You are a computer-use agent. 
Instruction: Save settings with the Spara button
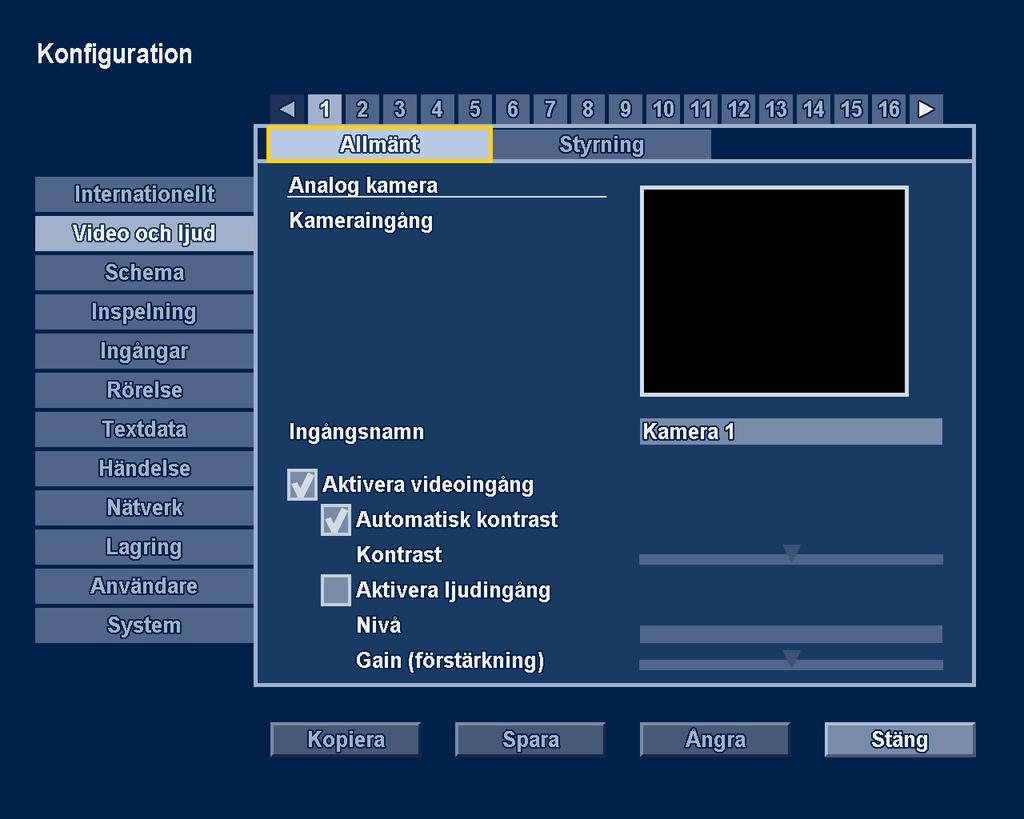(530, 739)
